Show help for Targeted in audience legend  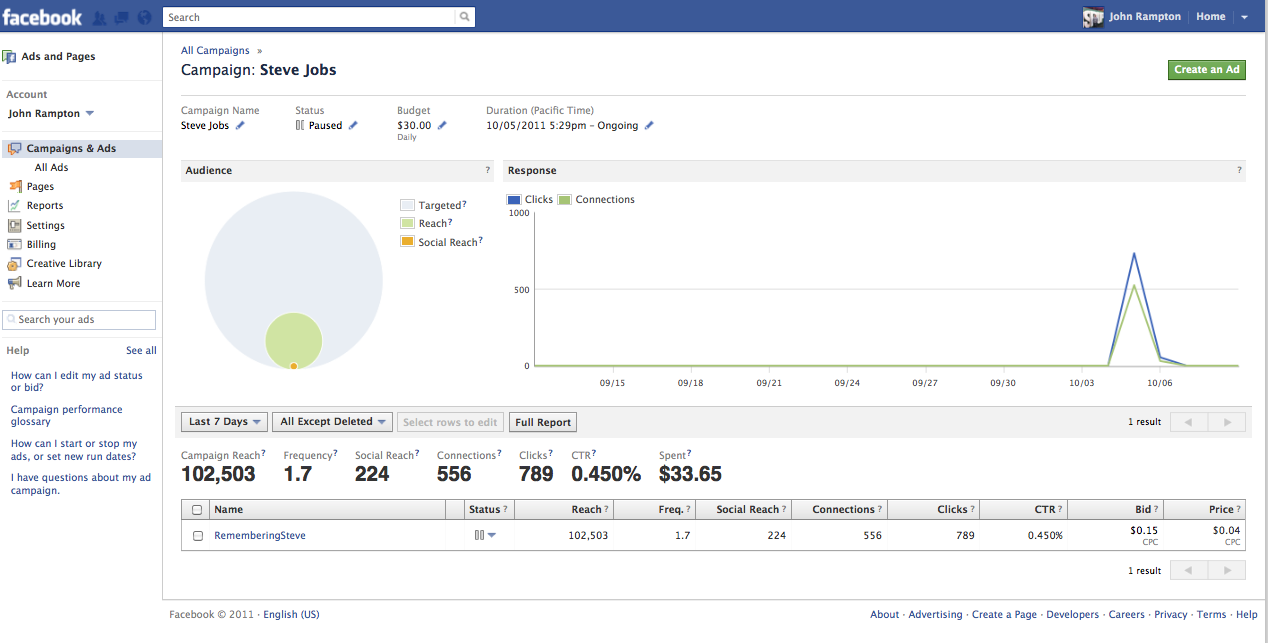pos(465,204)
